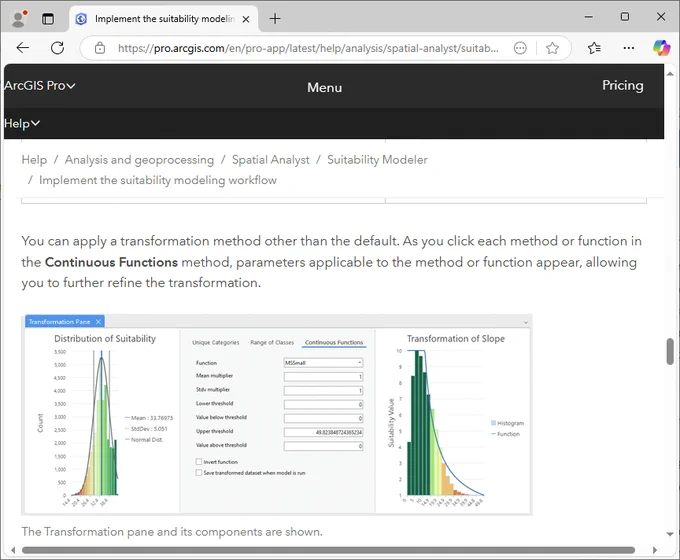Close the Transformation Pane tab
This screenshot has height=560, width=680.
(98, 321)
